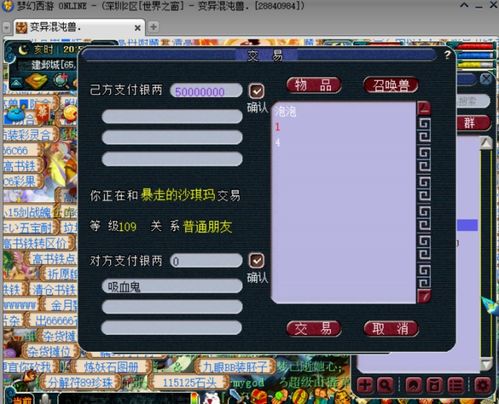499x404 pixels.
Task: Click the moon time-of-day icon
Action: [23, 50]
